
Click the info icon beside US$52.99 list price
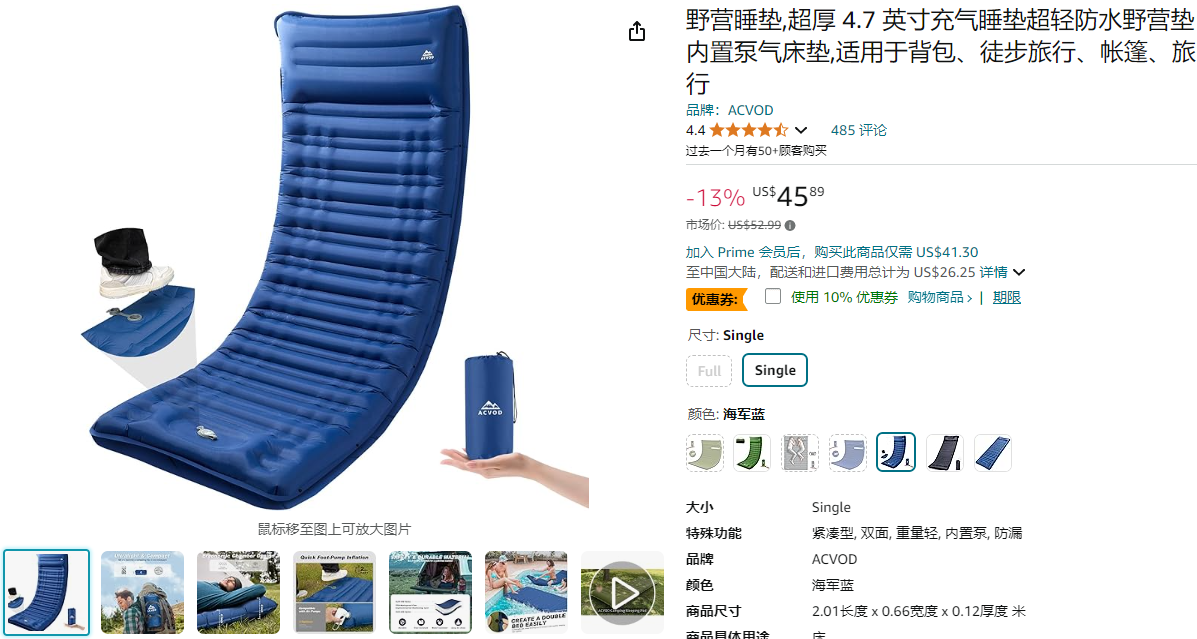(x=790, y=225)
